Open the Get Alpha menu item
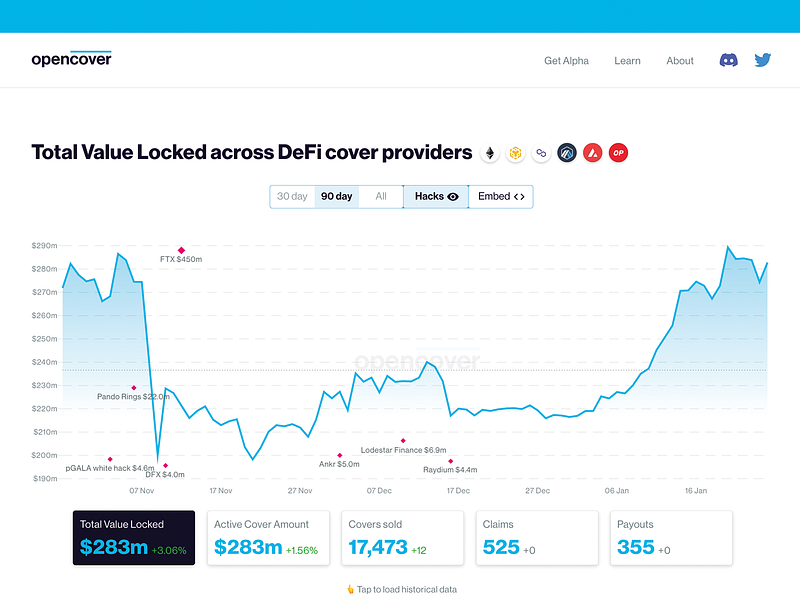 (x=565, y=61)
